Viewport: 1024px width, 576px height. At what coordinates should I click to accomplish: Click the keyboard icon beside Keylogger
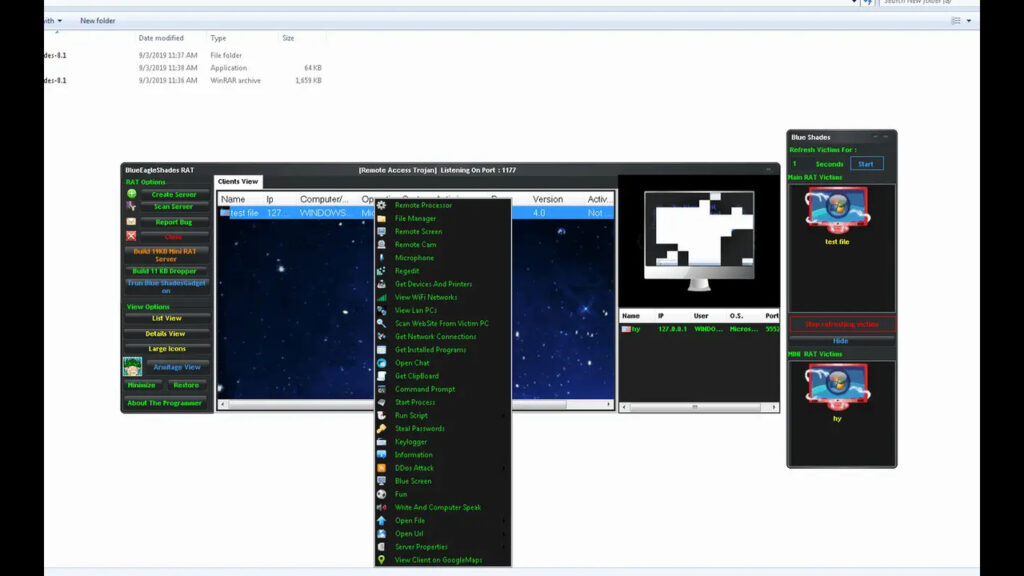381,441
